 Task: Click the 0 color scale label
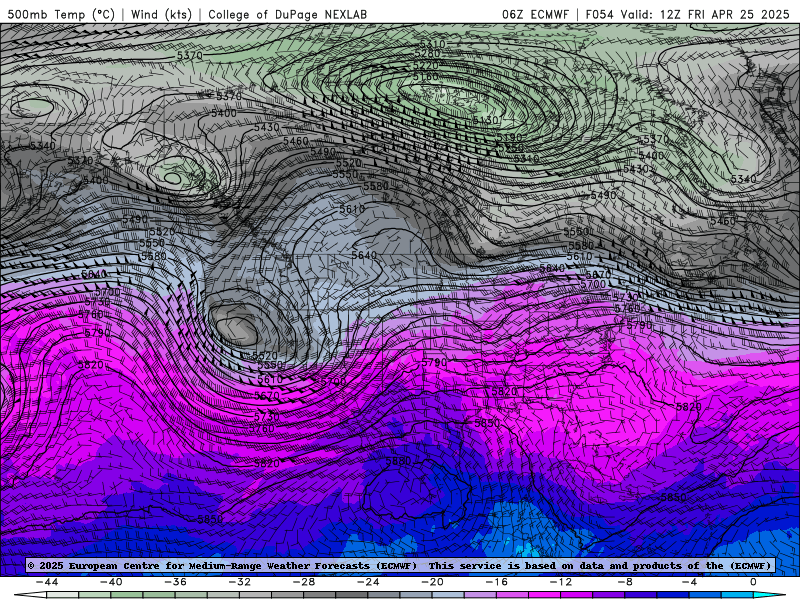coord(754,582)
